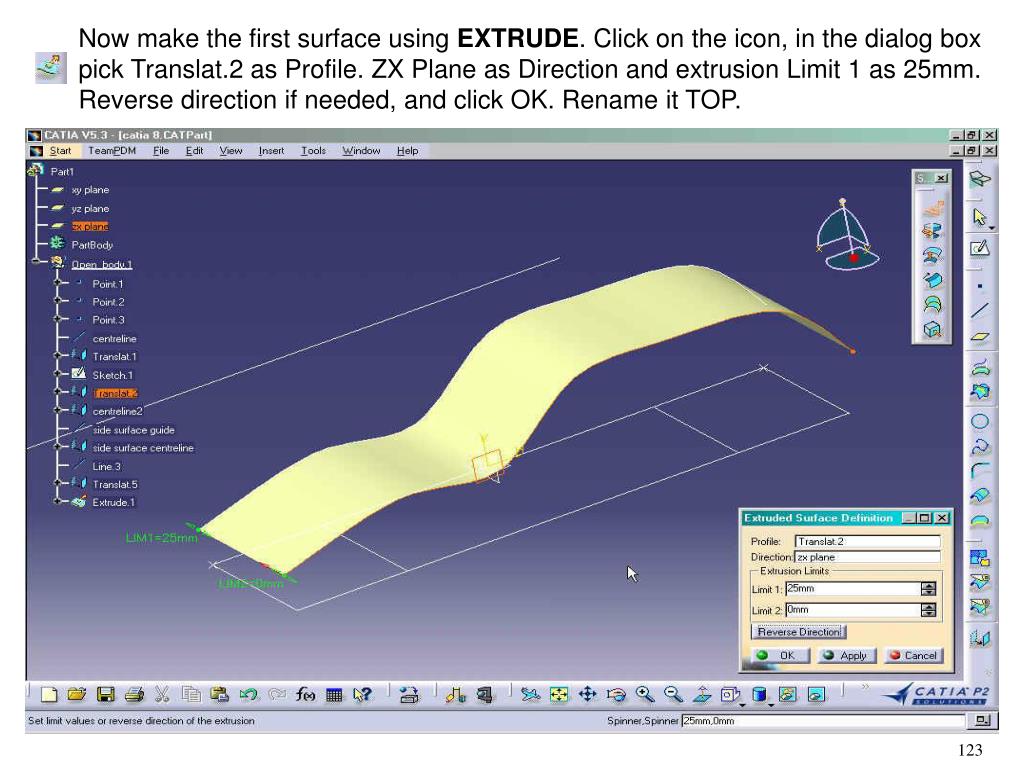The height and width of the screenshot is (768, 1024).
Task: Open the Select tool flyout arrow
Action: (x=992, y=228)
